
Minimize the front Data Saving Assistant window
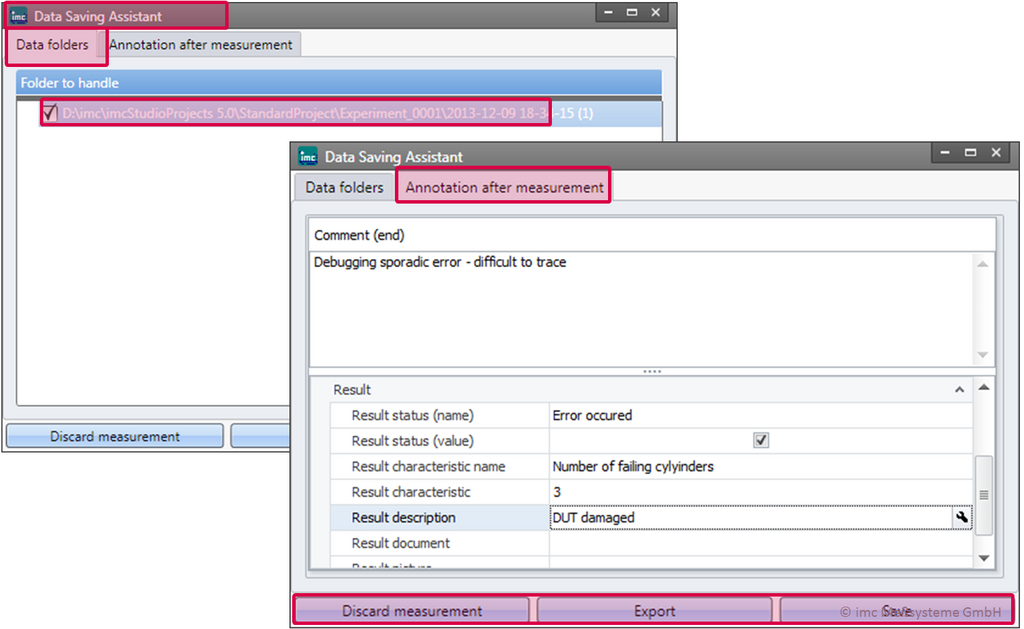(944, 153)
